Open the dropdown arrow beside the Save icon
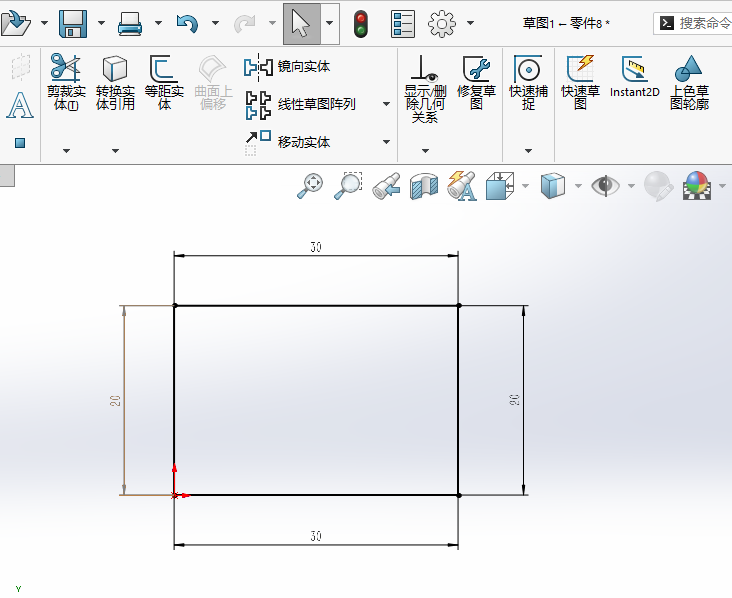 [101, 23]
